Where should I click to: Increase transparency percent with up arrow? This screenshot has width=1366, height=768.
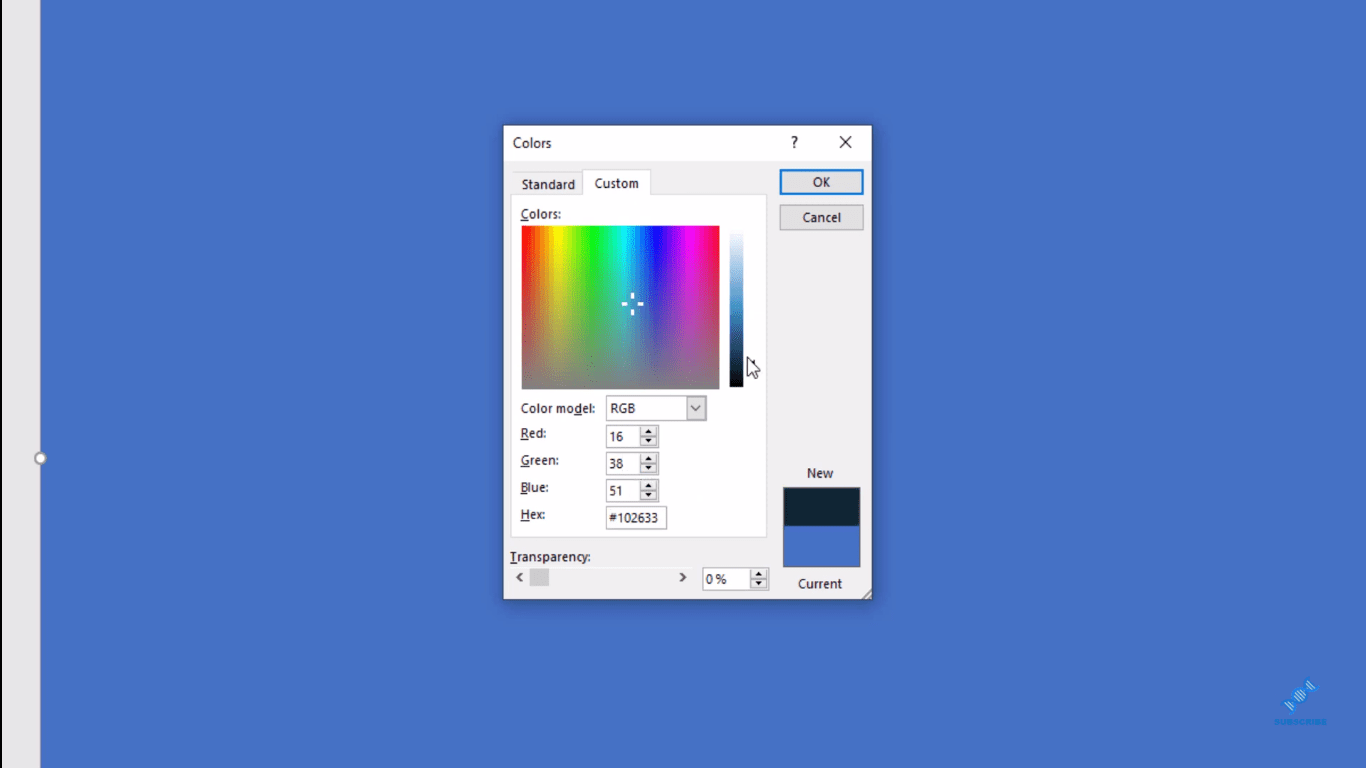click(x=759, y=574)
